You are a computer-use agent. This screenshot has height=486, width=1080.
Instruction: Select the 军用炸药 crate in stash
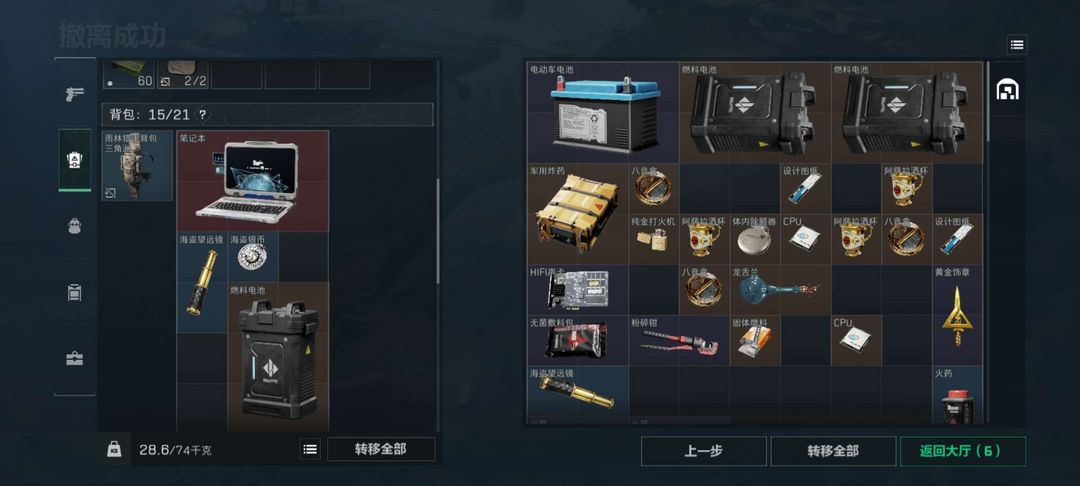click(578, 214)
